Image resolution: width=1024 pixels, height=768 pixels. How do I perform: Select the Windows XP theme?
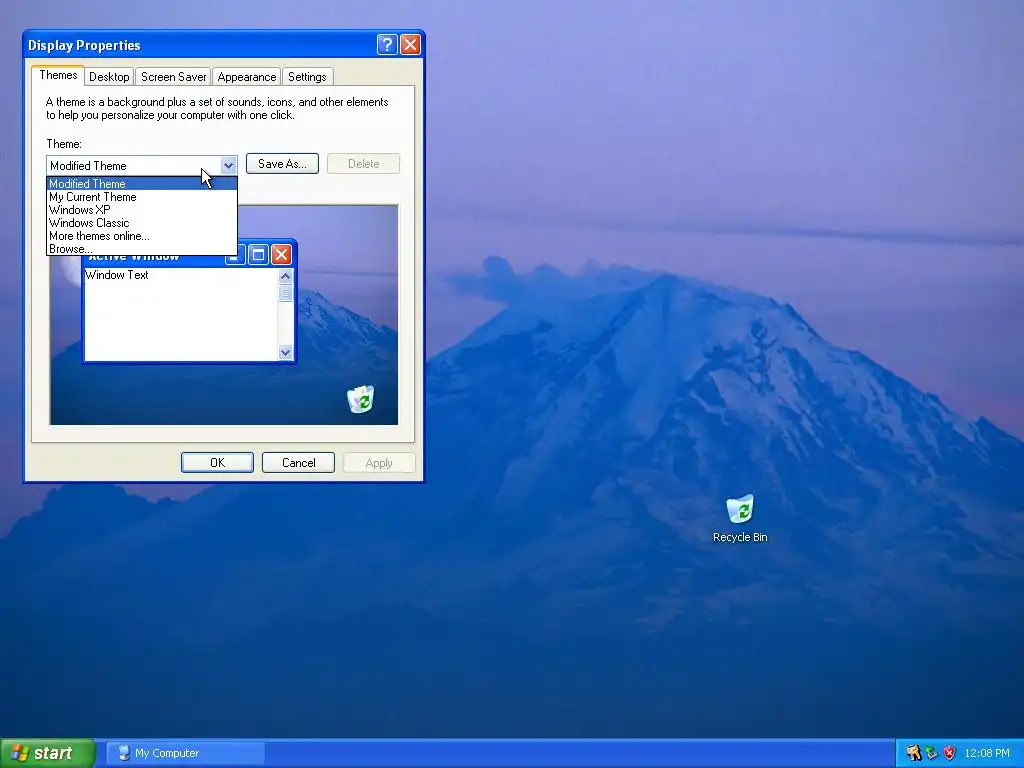pyautogui.click(x=142, y=210)
